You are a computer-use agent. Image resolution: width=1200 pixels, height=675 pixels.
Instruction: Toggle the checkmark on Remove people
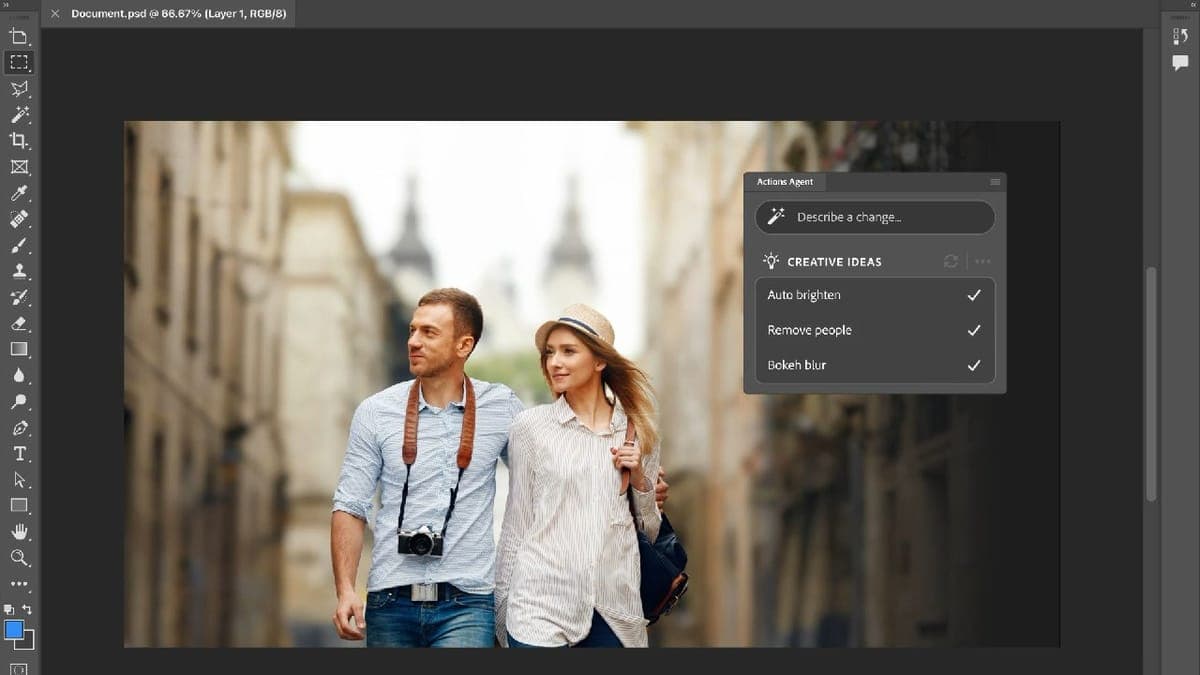[x=972, y=330]
